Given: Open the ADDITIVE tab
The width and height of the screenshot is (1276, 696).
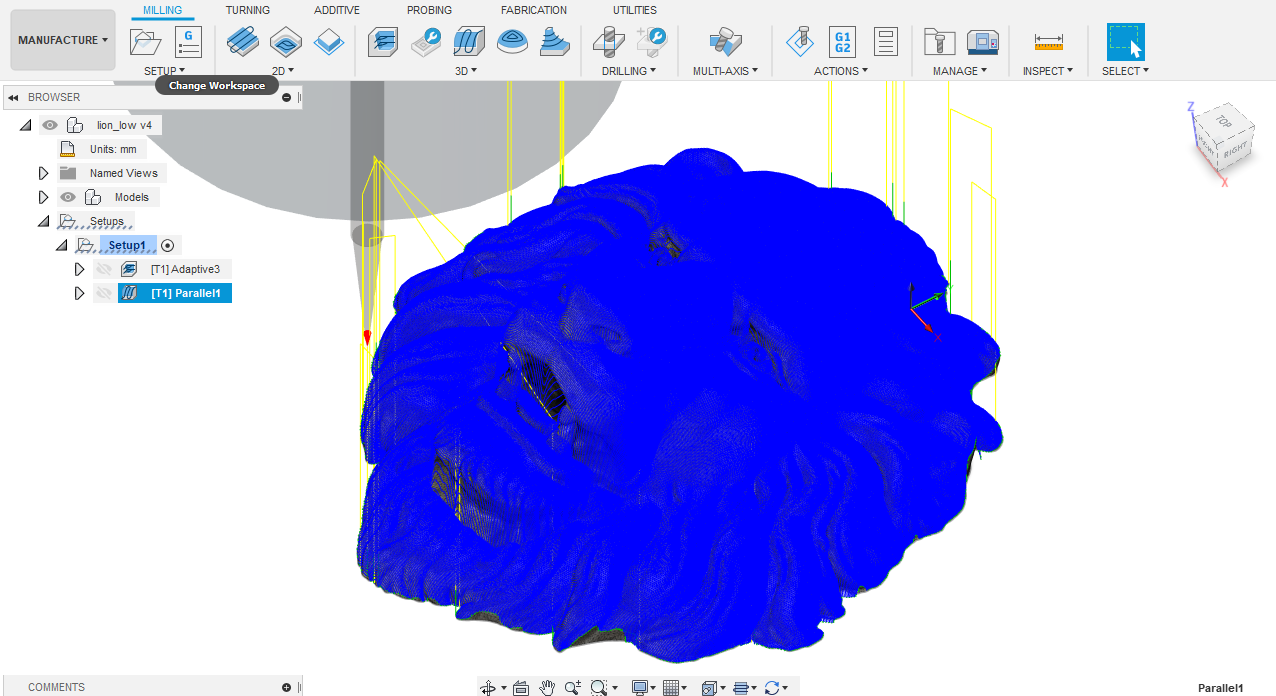Looking at the screenshot, I should (337, 10).
